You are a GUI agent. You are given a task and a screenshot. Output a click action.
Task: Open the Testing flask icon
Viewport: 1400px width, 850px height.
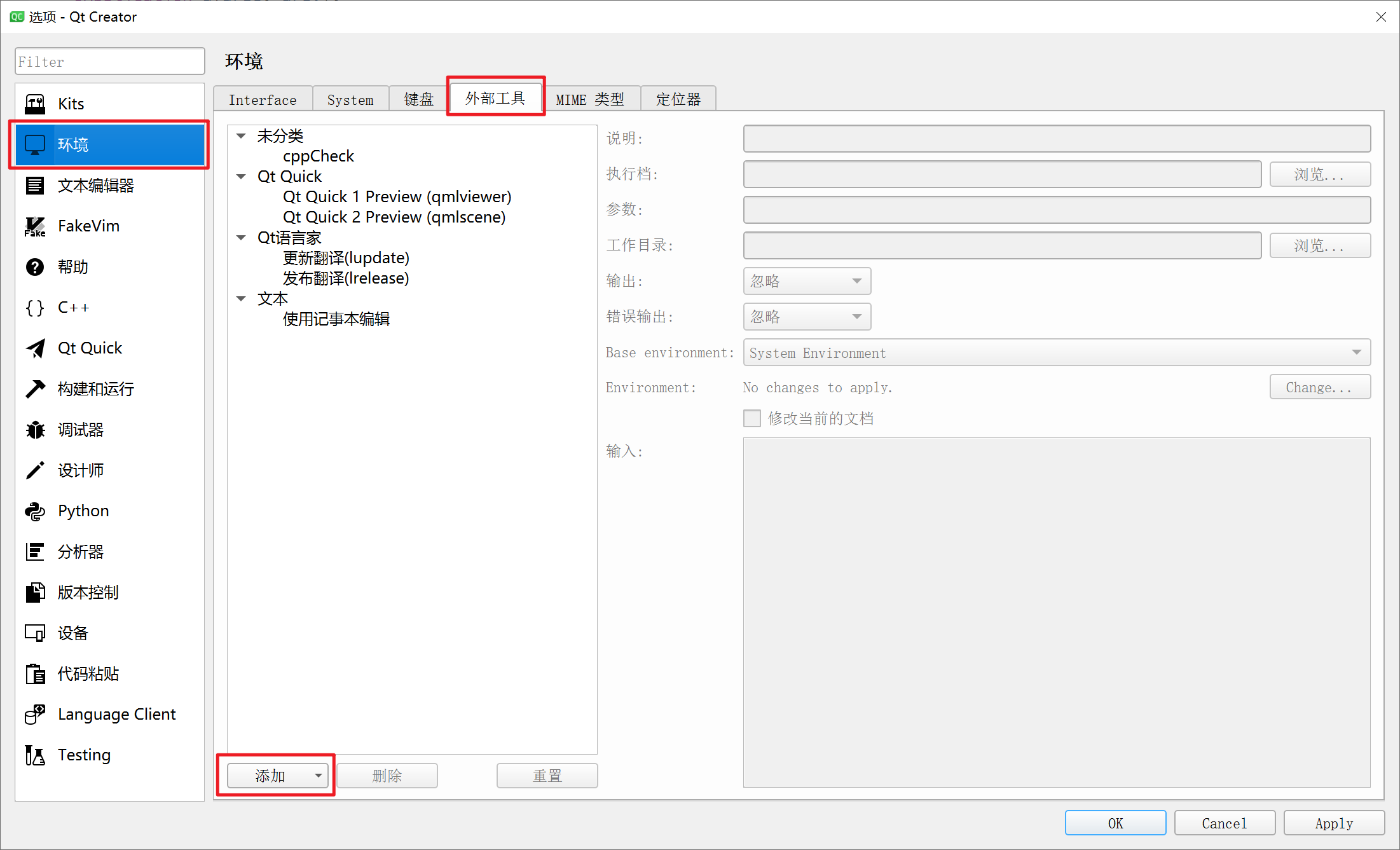pos(35,755)
